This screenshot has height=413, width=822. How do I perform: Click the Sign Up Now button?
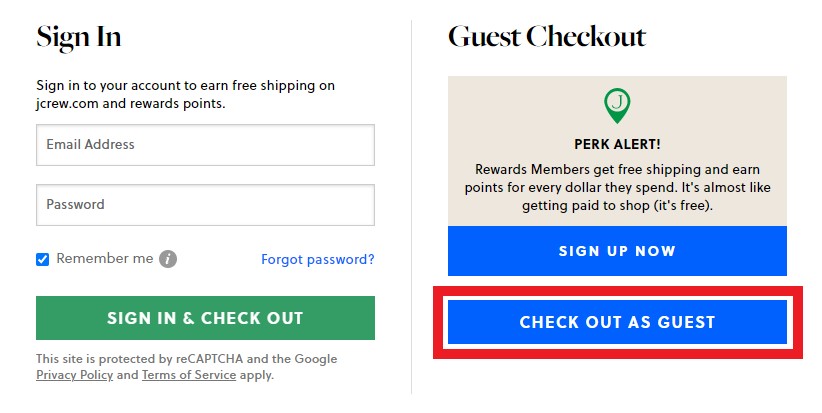click(x=617, y=251)
